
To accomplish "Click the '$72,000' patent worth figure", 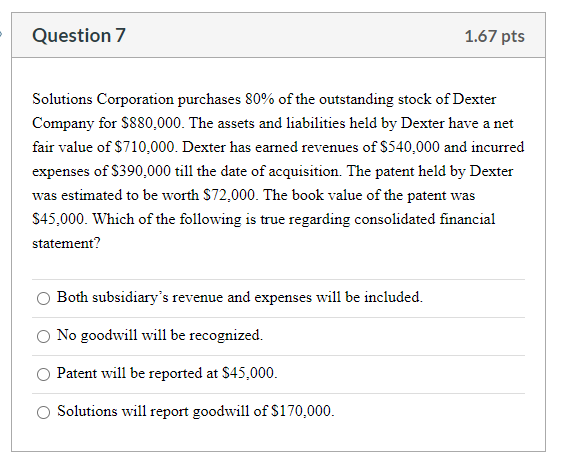I will click(x=229, y=195).
